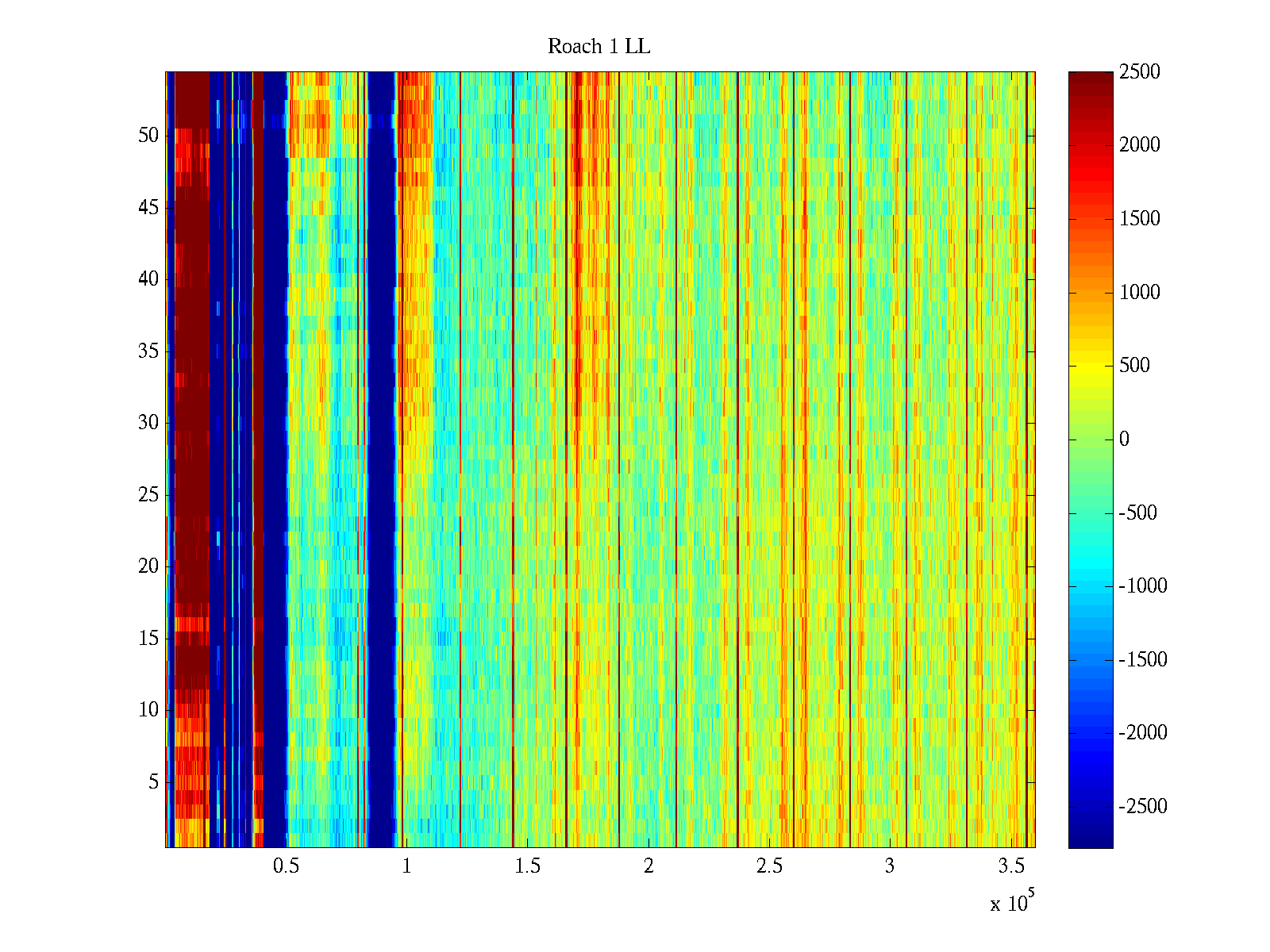
Task: Click the 'x 10^5' axis exponent label
Action: [1012, 903]
